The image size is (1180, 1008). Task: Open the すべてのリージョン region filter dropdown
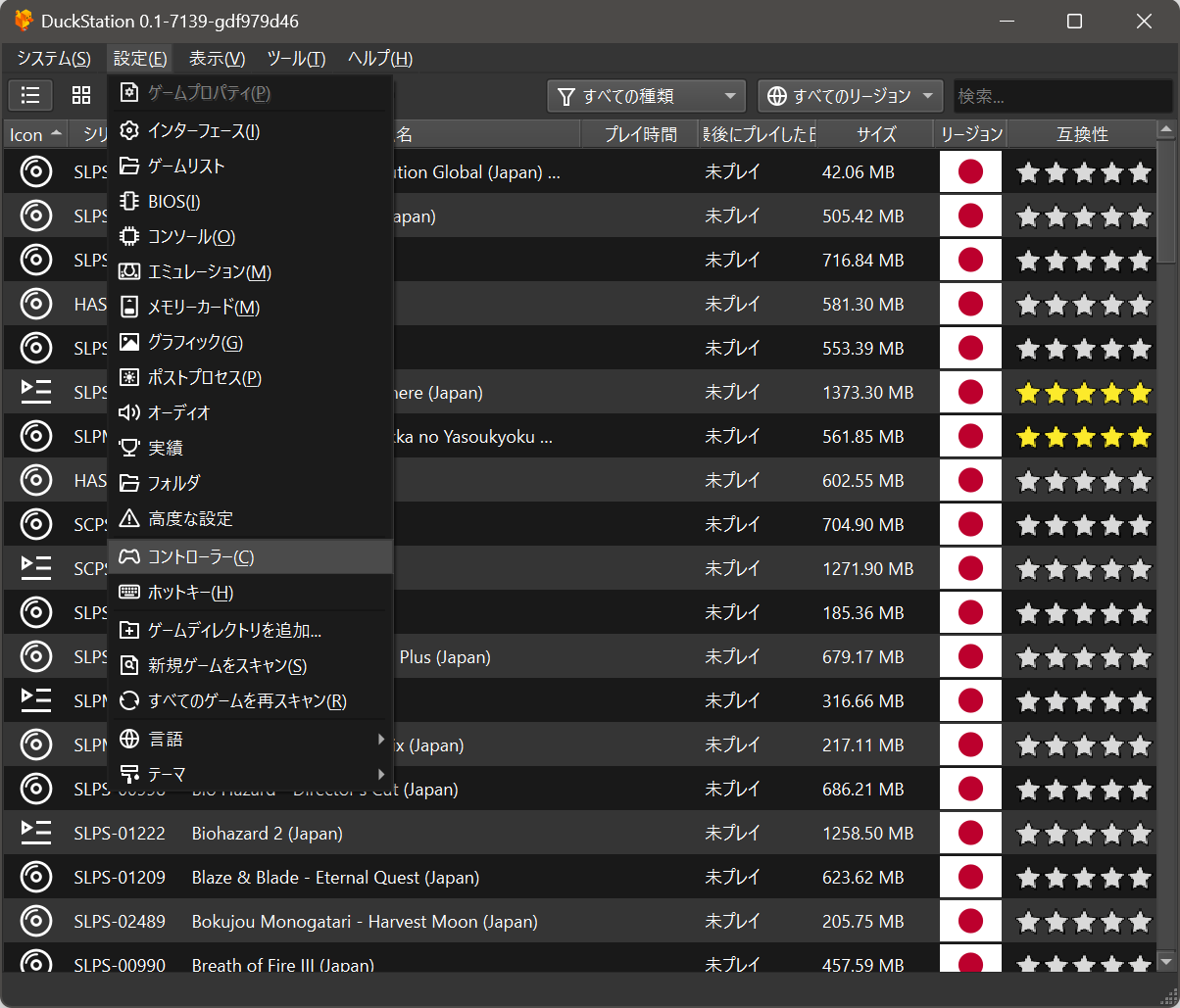(x=850, y=96)
